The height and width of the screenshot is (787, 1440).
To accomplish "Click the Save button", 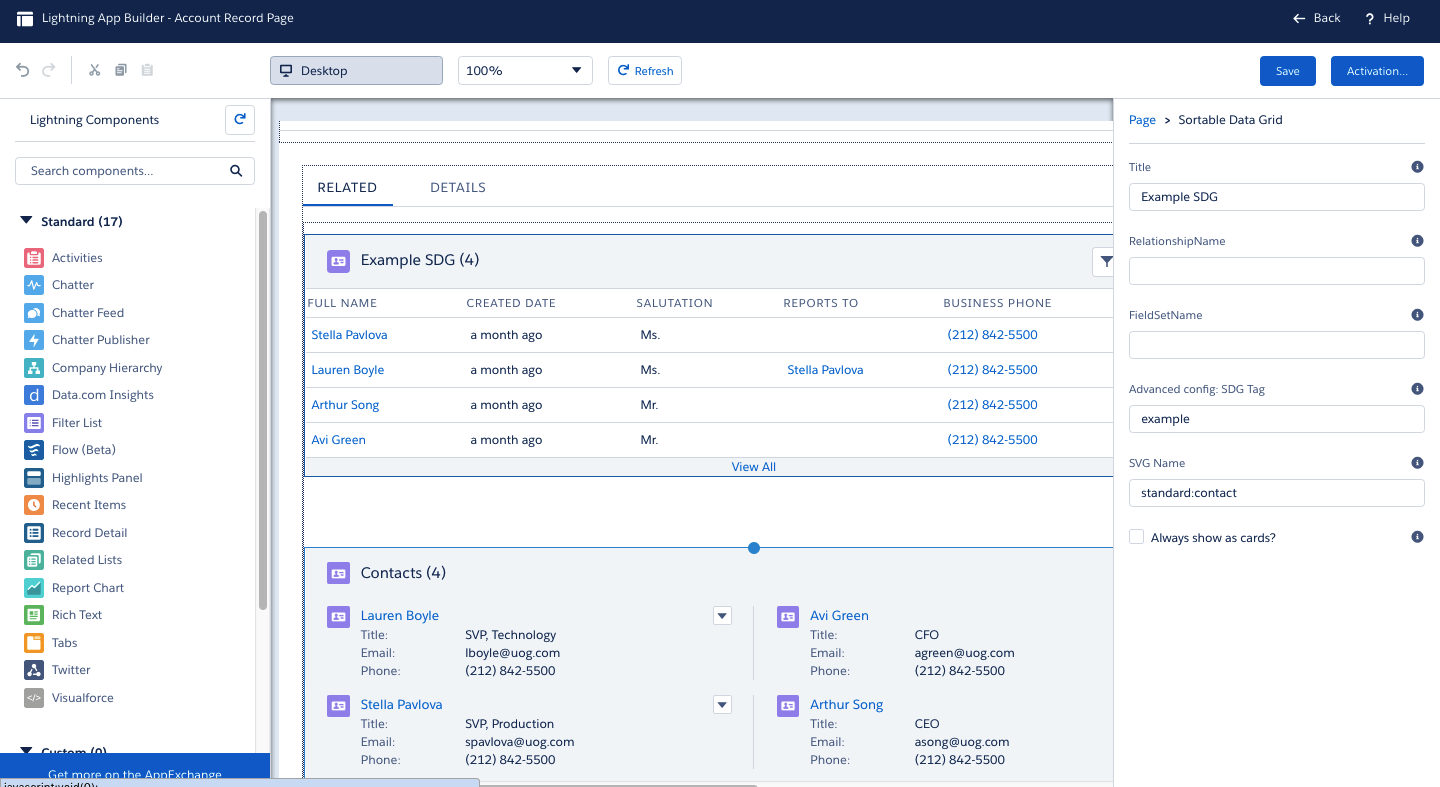I will pos(1287,71).
